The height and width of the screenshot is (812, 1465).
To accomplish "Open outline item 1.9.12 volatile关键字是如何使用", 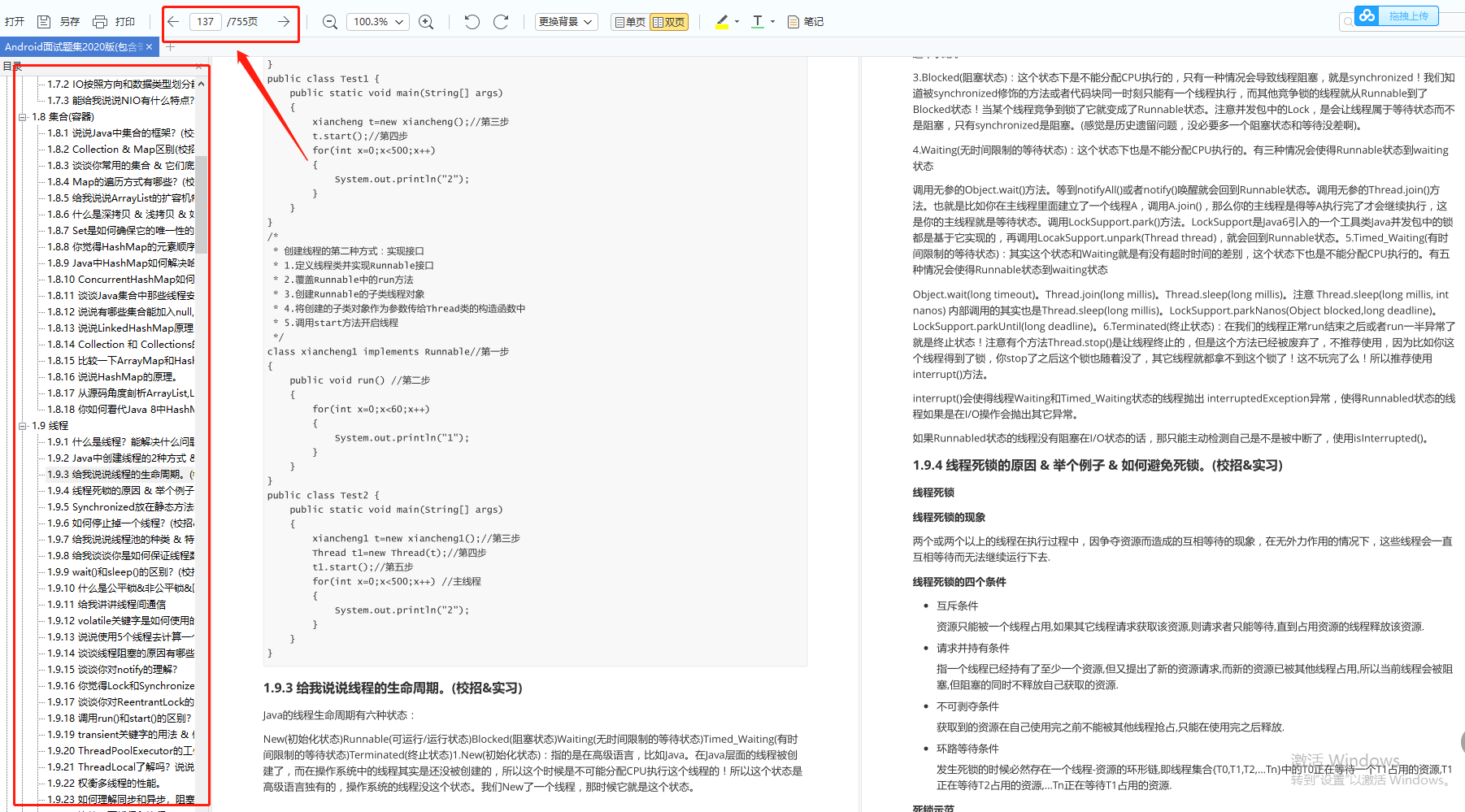I will point(120,621).
